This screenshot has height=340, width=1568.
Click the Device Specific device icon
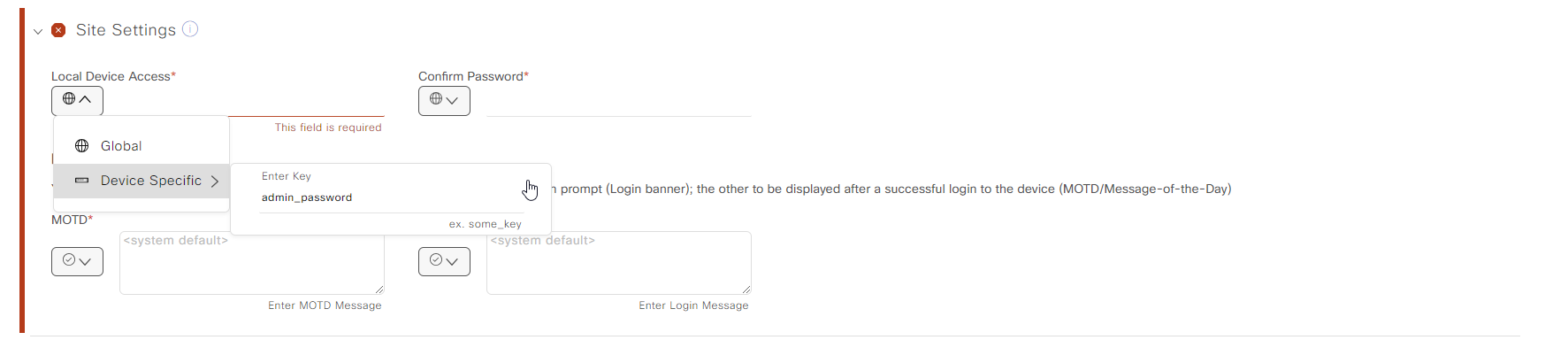pos(81,181)
